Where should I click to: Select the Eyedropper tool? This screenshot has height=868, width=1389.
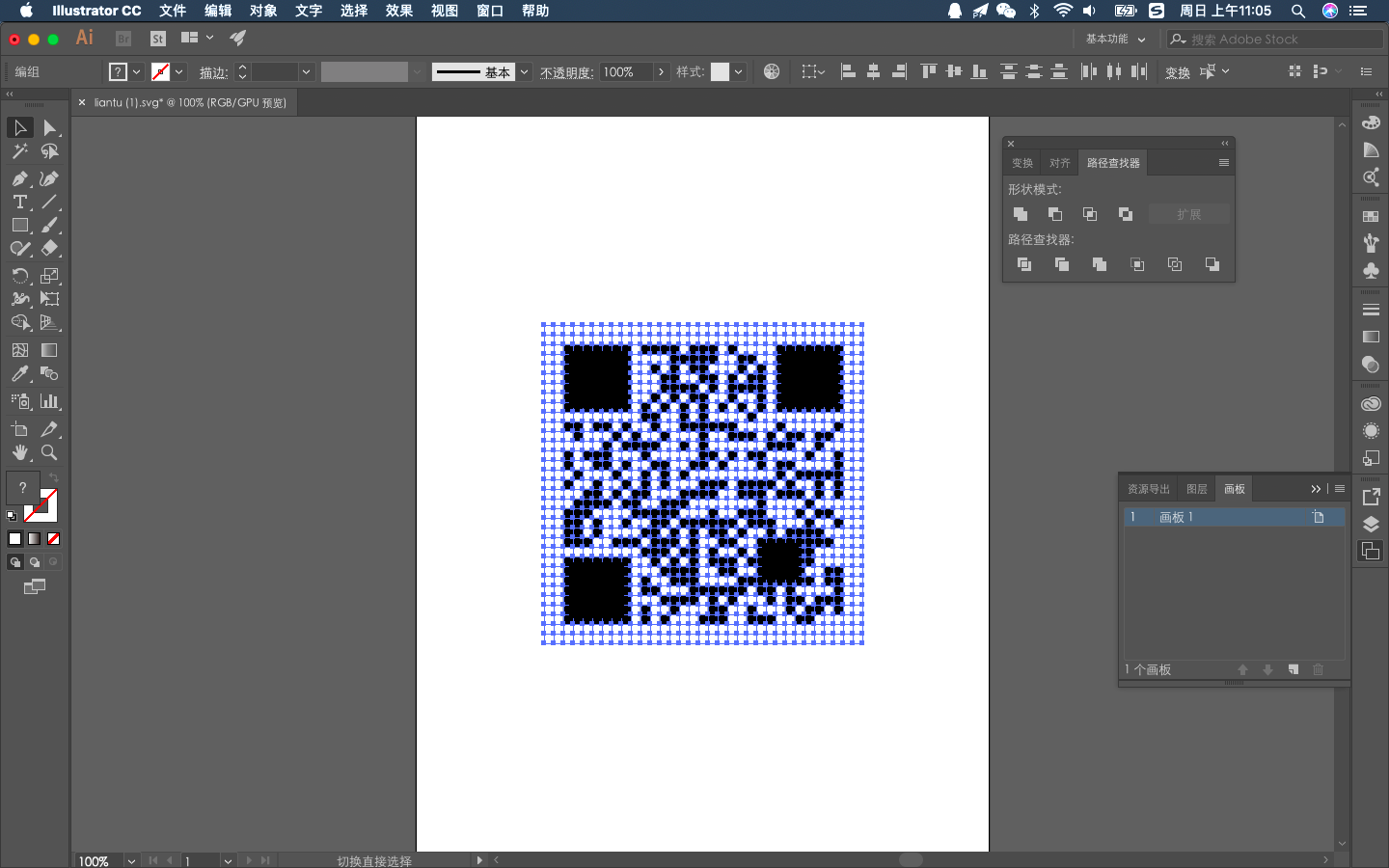coord(19,373)
